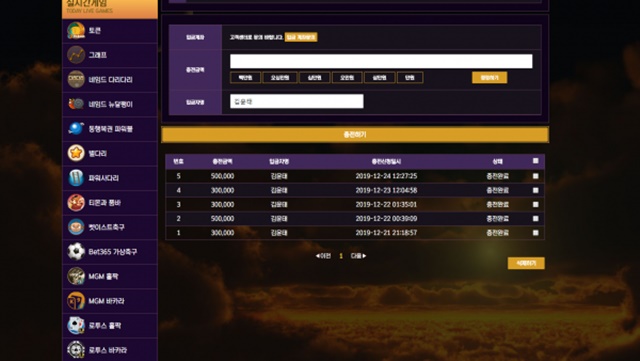This screenshot has width=640, height=361.
Task: Focus the charge amount input field
Action: (381, 61)
